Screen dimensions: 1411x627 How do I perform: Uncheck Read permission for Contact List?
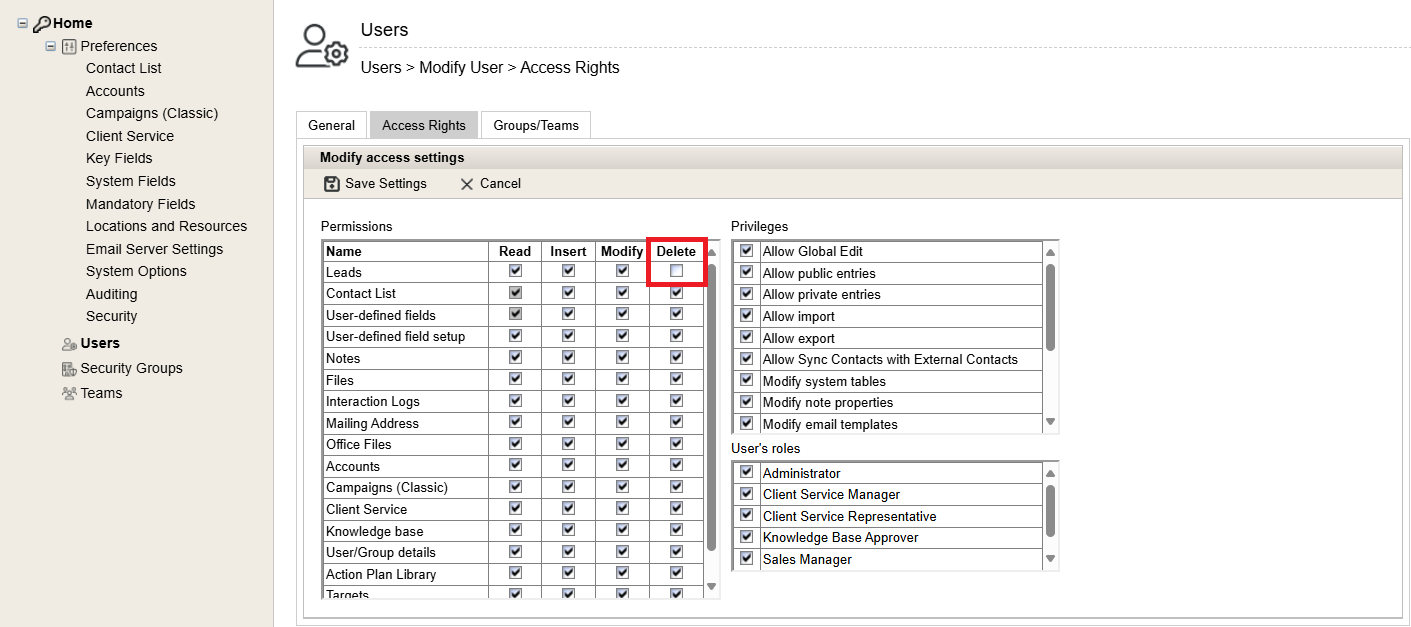(x=514, y=292)
